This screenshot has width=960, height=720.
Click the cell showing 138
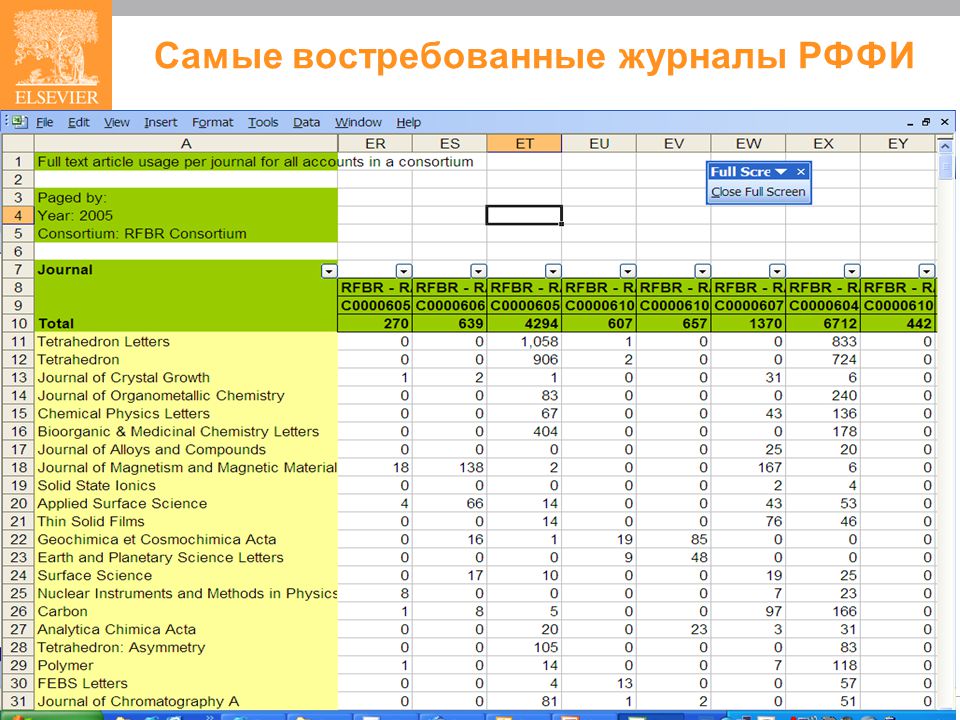450,468
